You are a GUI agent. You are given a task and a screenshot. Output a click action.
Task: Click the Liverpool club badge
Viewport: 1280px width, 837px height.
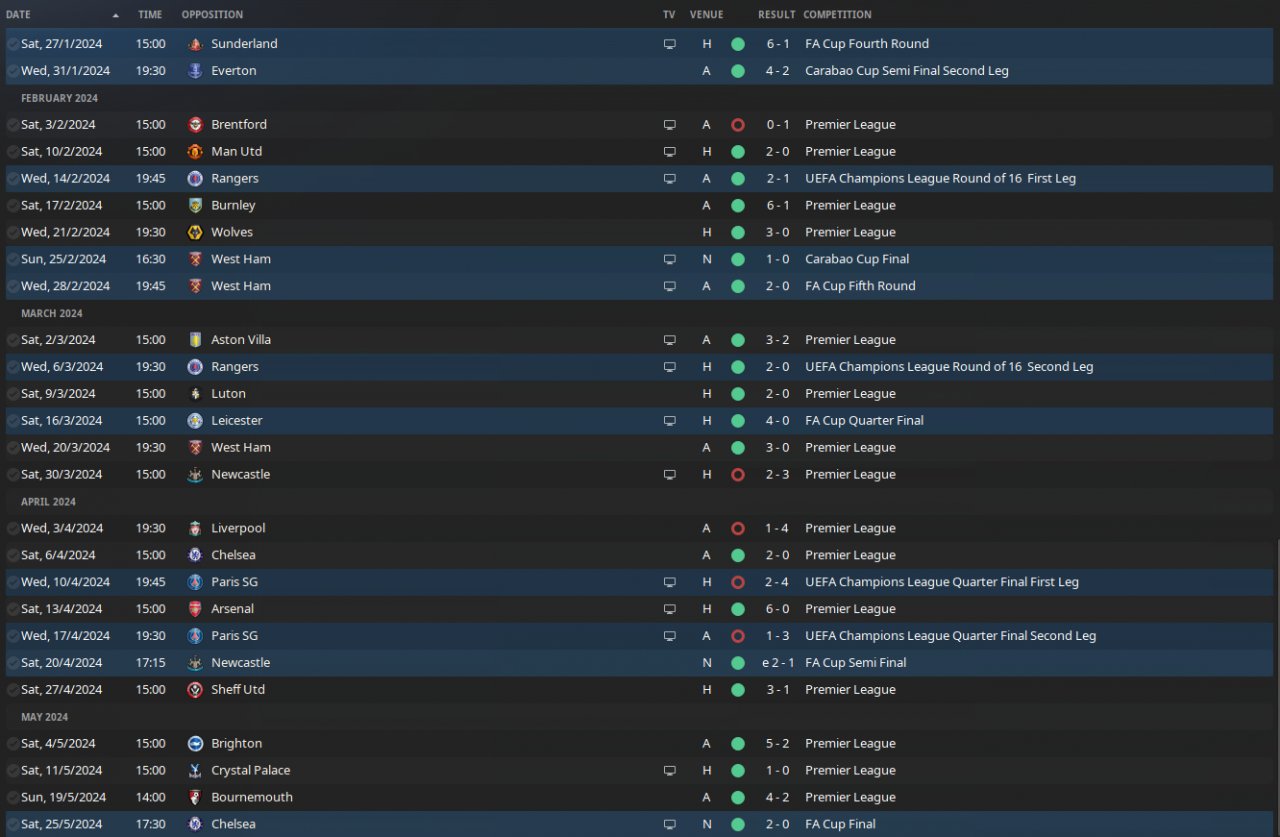[x=195, y=529]
